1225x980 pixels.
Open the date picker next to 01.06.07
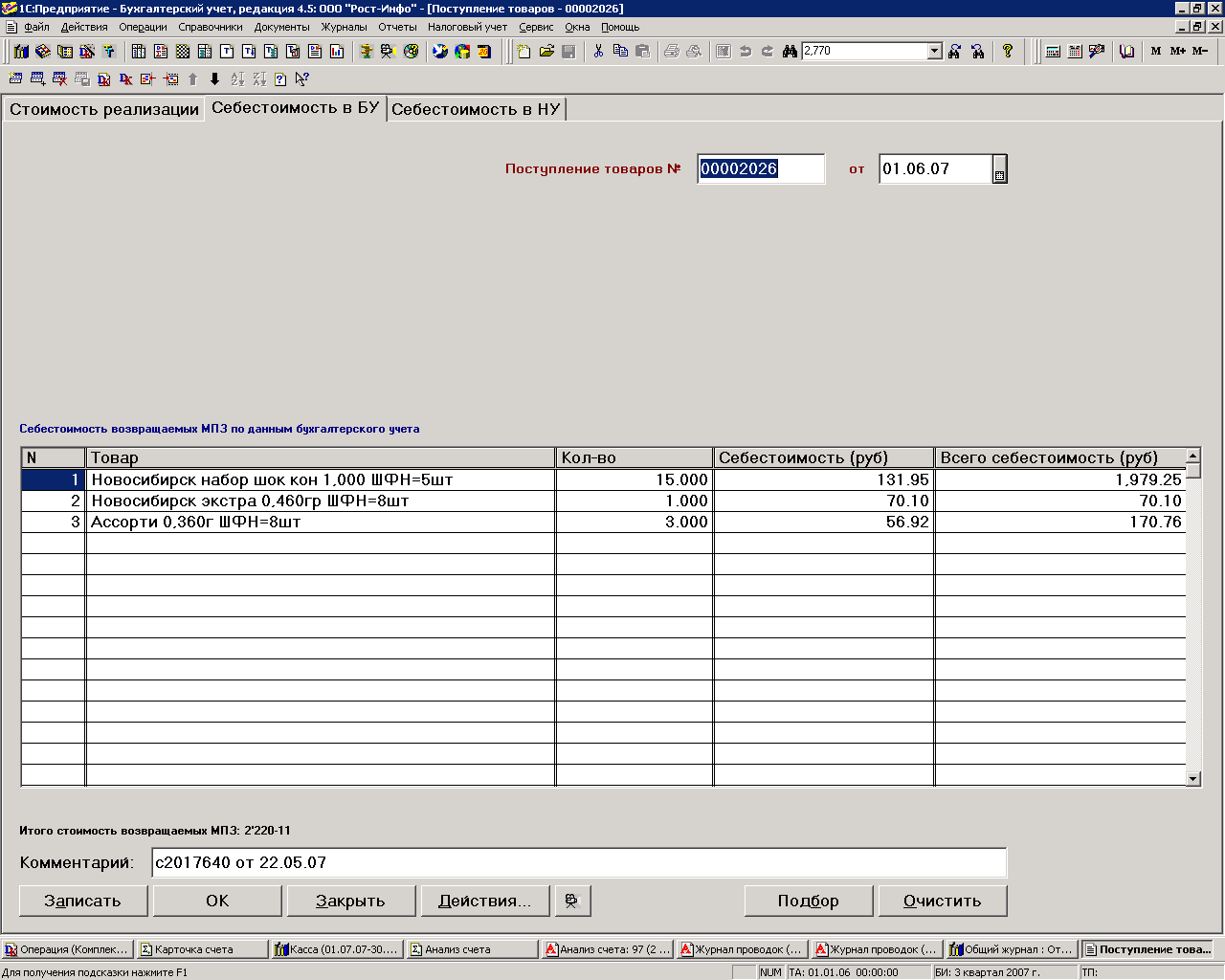point(999,169)
